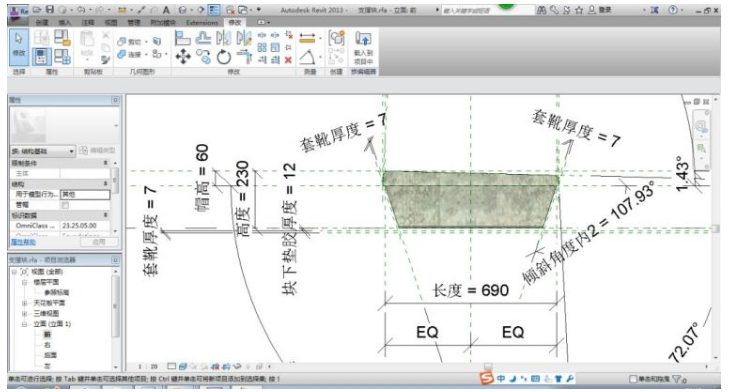Screen dimensions: 730x392
Task: Click the Measure icon in quick access toolbar
Action: [x=122, y=10]
